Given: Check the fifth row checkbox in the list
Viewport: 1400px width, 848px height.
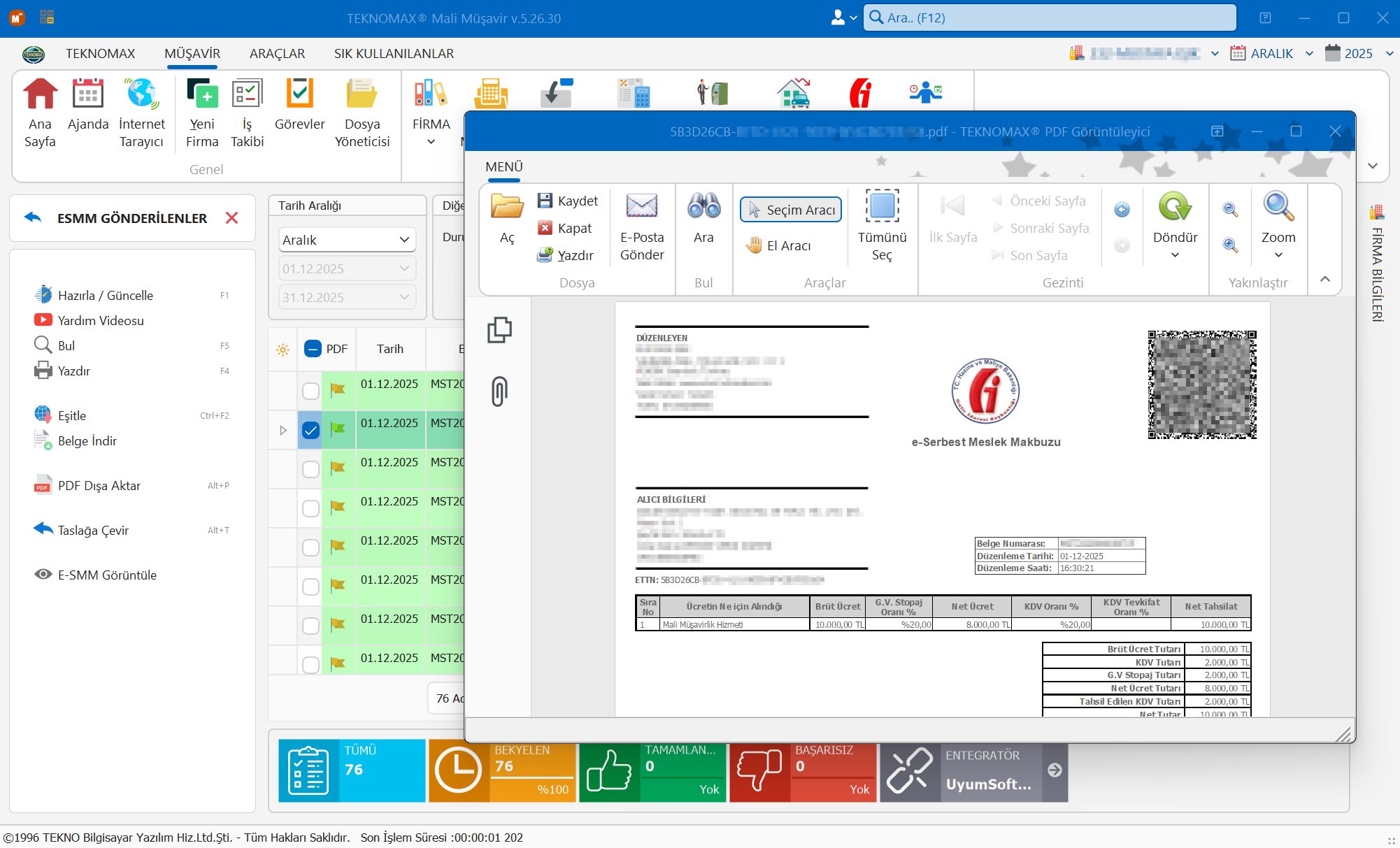Looking at the screenshot, I should pos(310,547).
